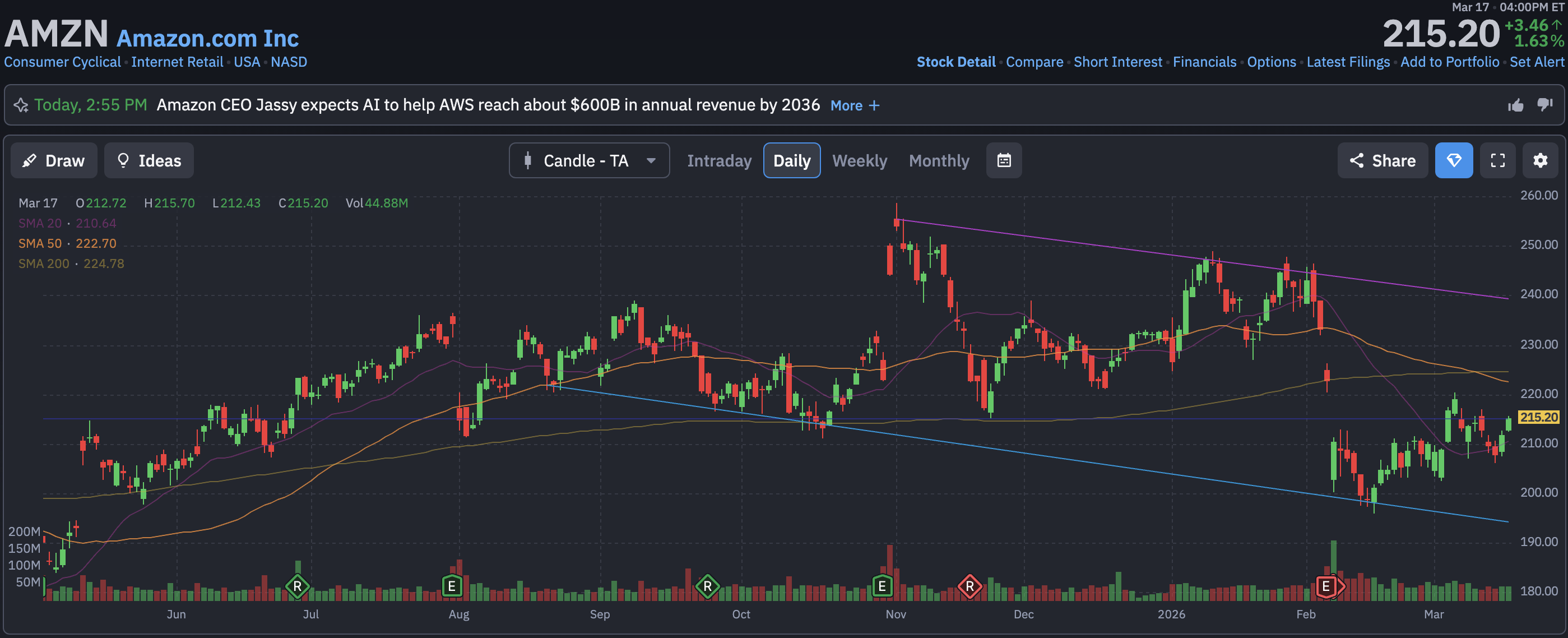This screenshot has height=638, width=1568.
Task: Click the SMA 50 indicator label
Action: coord(40,243)
